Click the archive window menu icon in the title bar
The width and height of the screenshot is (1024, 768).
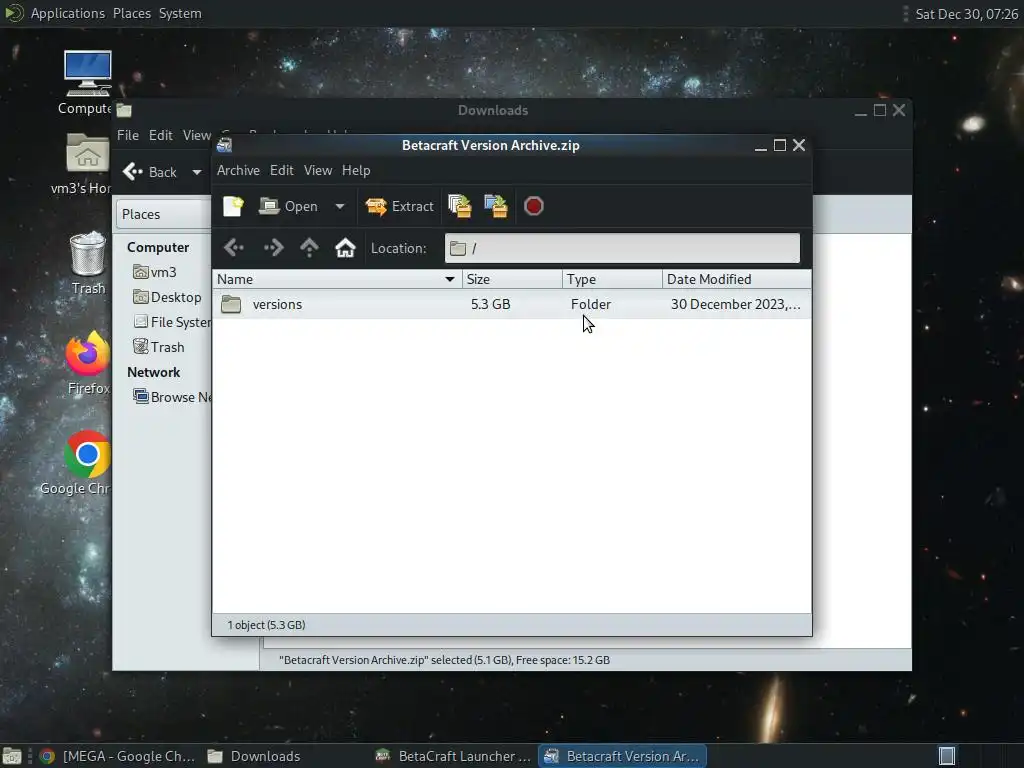225,145
